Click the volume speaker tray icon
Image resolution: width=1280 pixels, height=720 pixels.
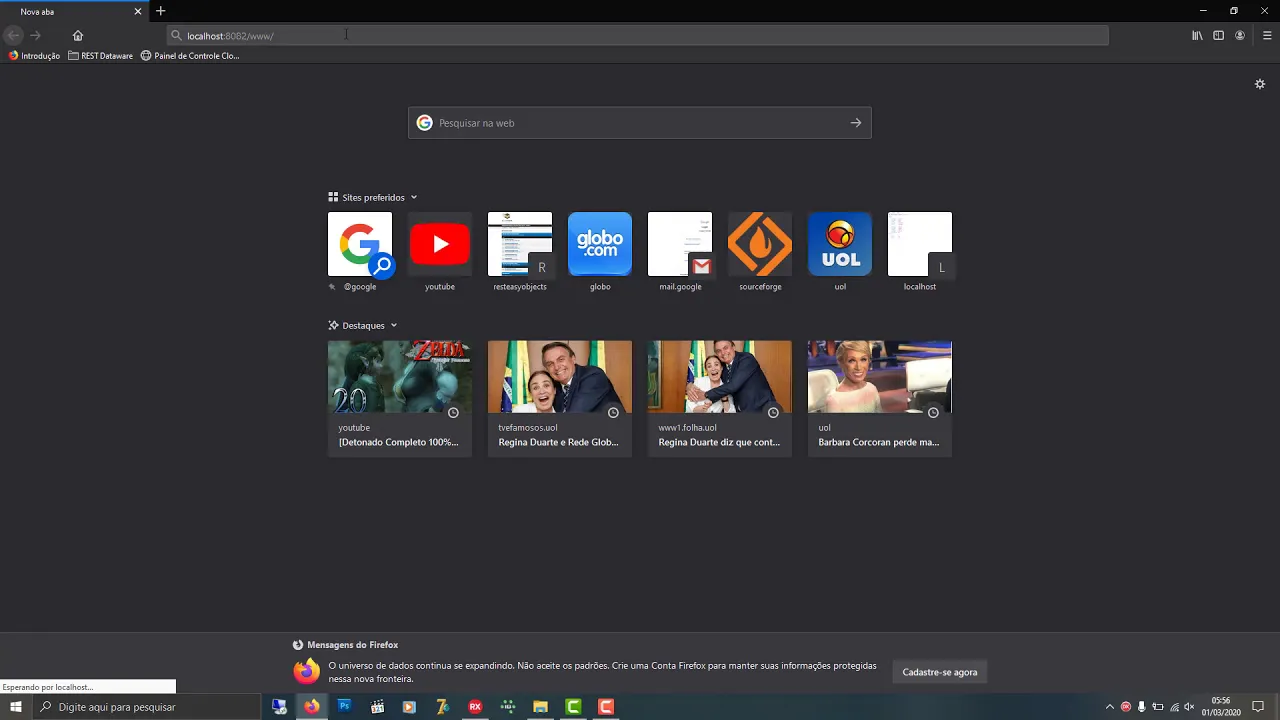(1189, 707)
